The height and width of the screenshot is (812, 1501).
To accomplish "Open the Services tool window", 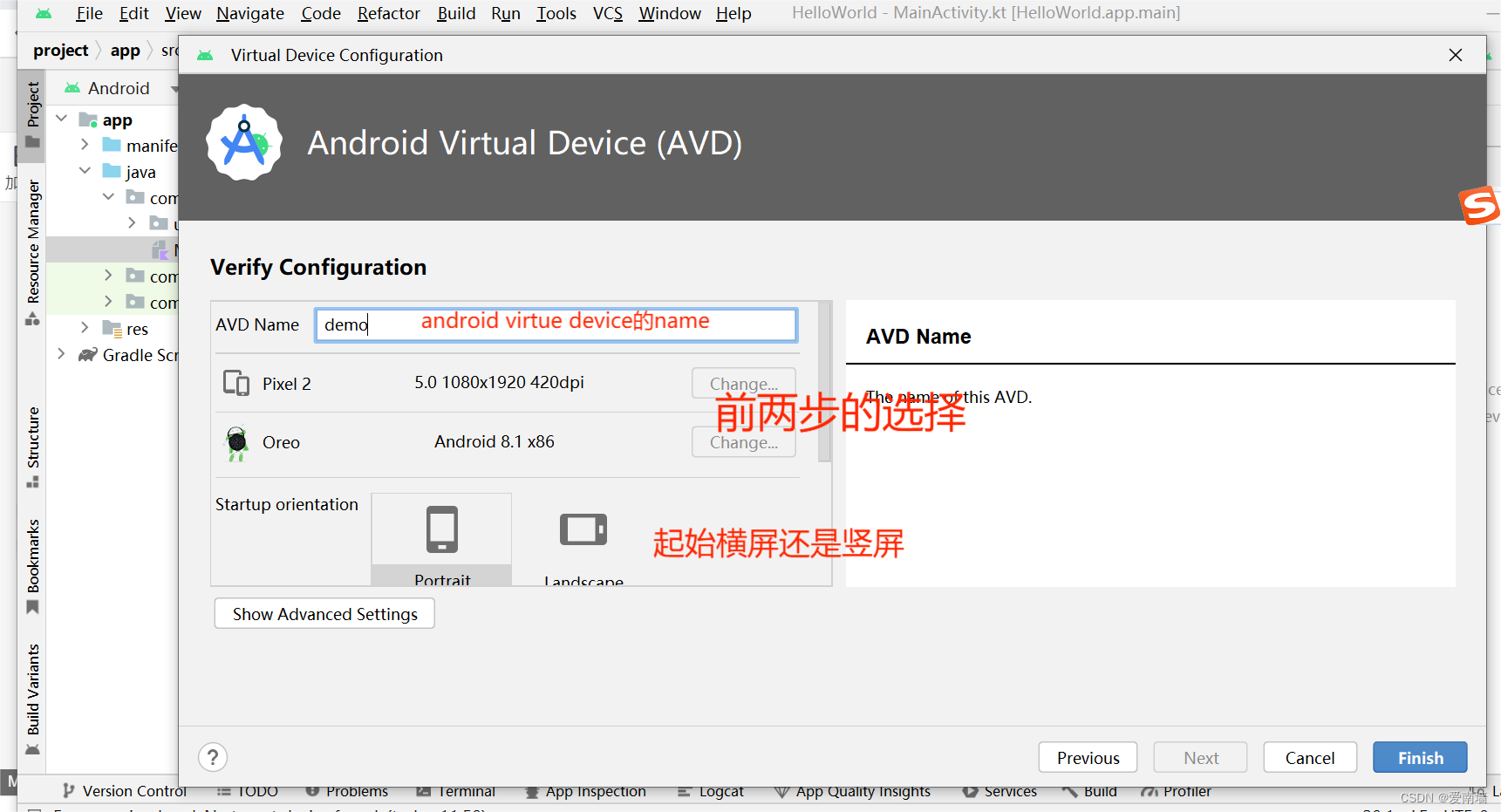I will (1000, 791).
